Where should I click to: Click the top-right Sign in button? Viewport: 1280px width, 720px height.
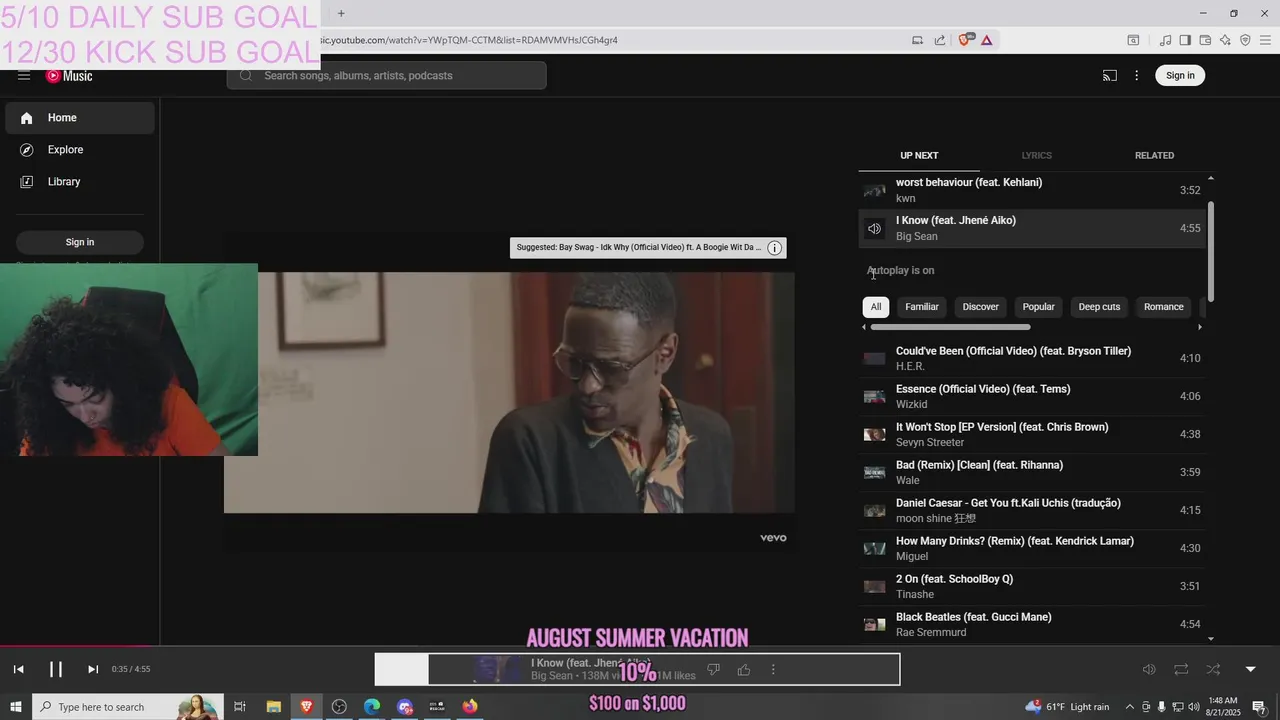(x=1180, y=76)
